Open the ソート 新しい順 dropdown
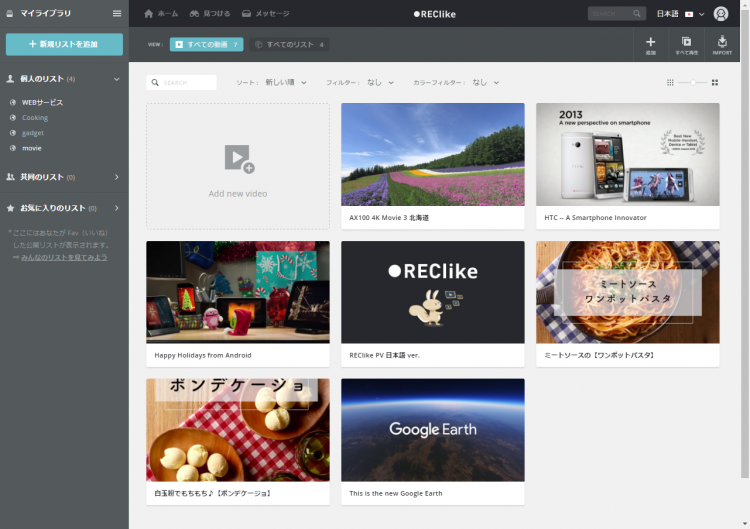This screenshot has height=529, width=750. pyautogui.click(x=286, y=83)
